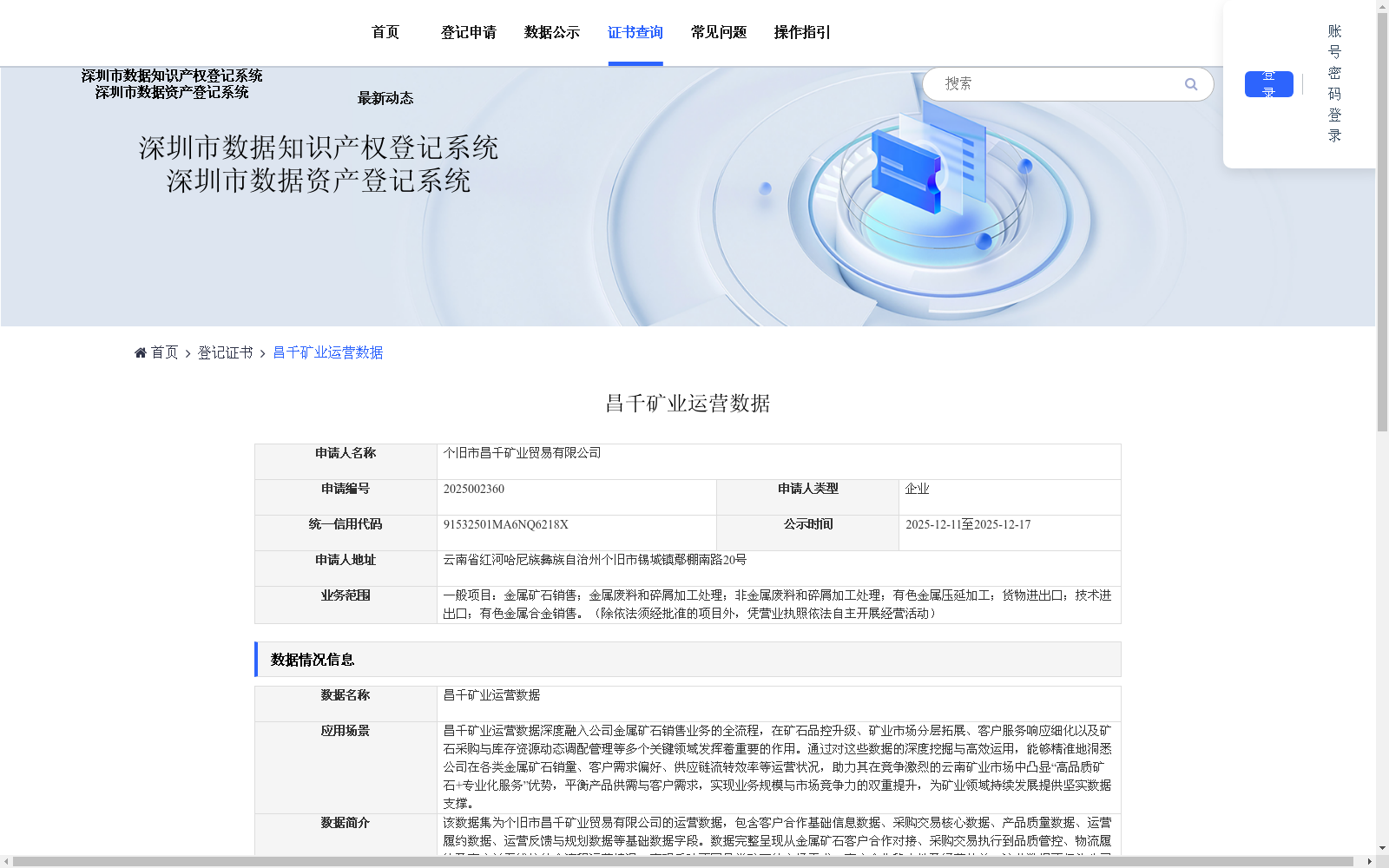
Task: Click applicant name 个旧市昌千矿业贸易有限公司
Action: [x=522, y=453]
